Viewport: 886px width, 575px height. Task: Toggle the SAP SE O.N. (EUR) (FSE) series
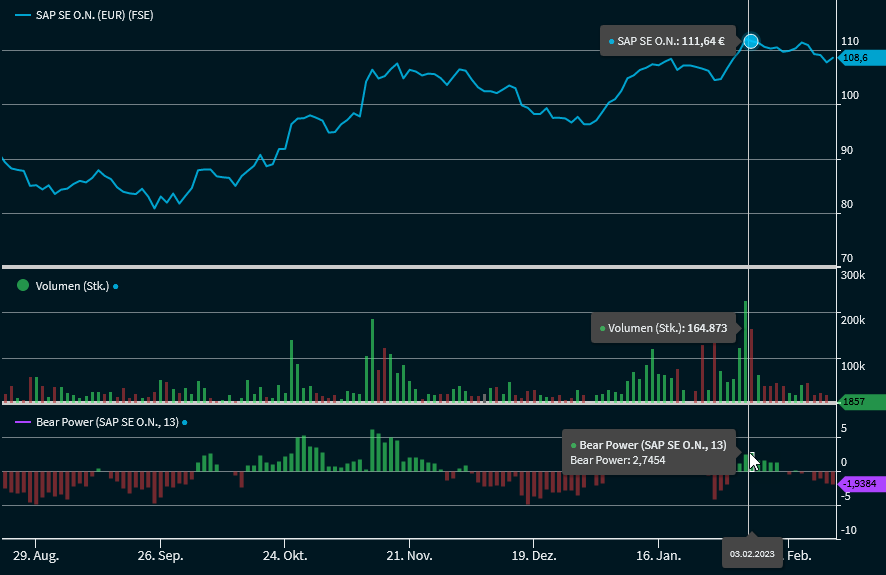94,16
